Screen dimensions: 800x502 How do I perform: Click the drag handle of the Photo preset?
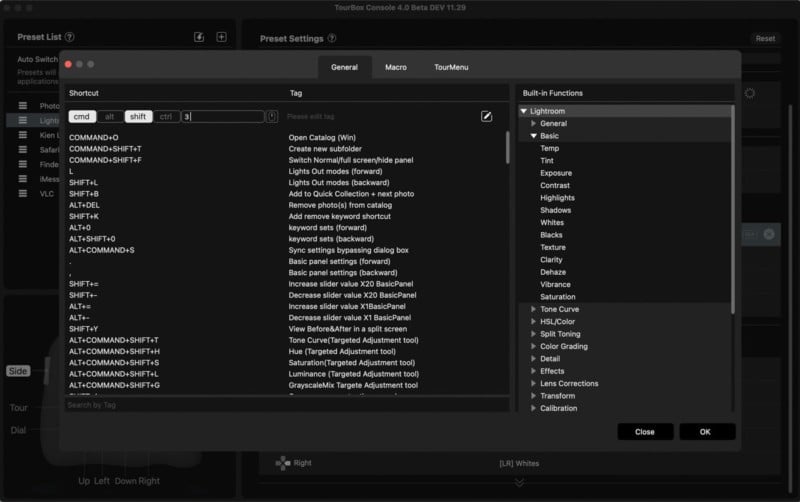click(22, 106)
